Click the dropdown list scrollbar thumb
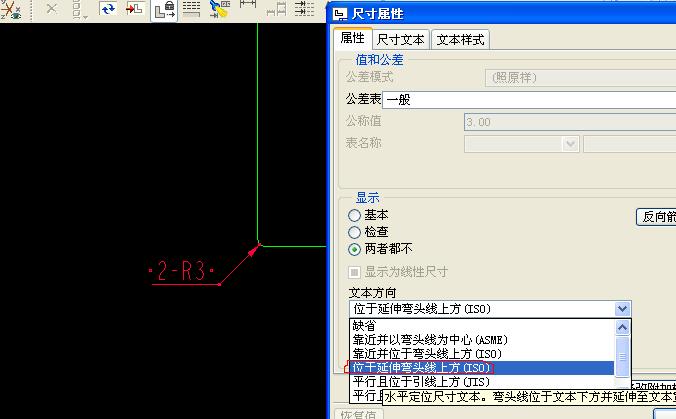676x419 pixels. click(622, 356)
